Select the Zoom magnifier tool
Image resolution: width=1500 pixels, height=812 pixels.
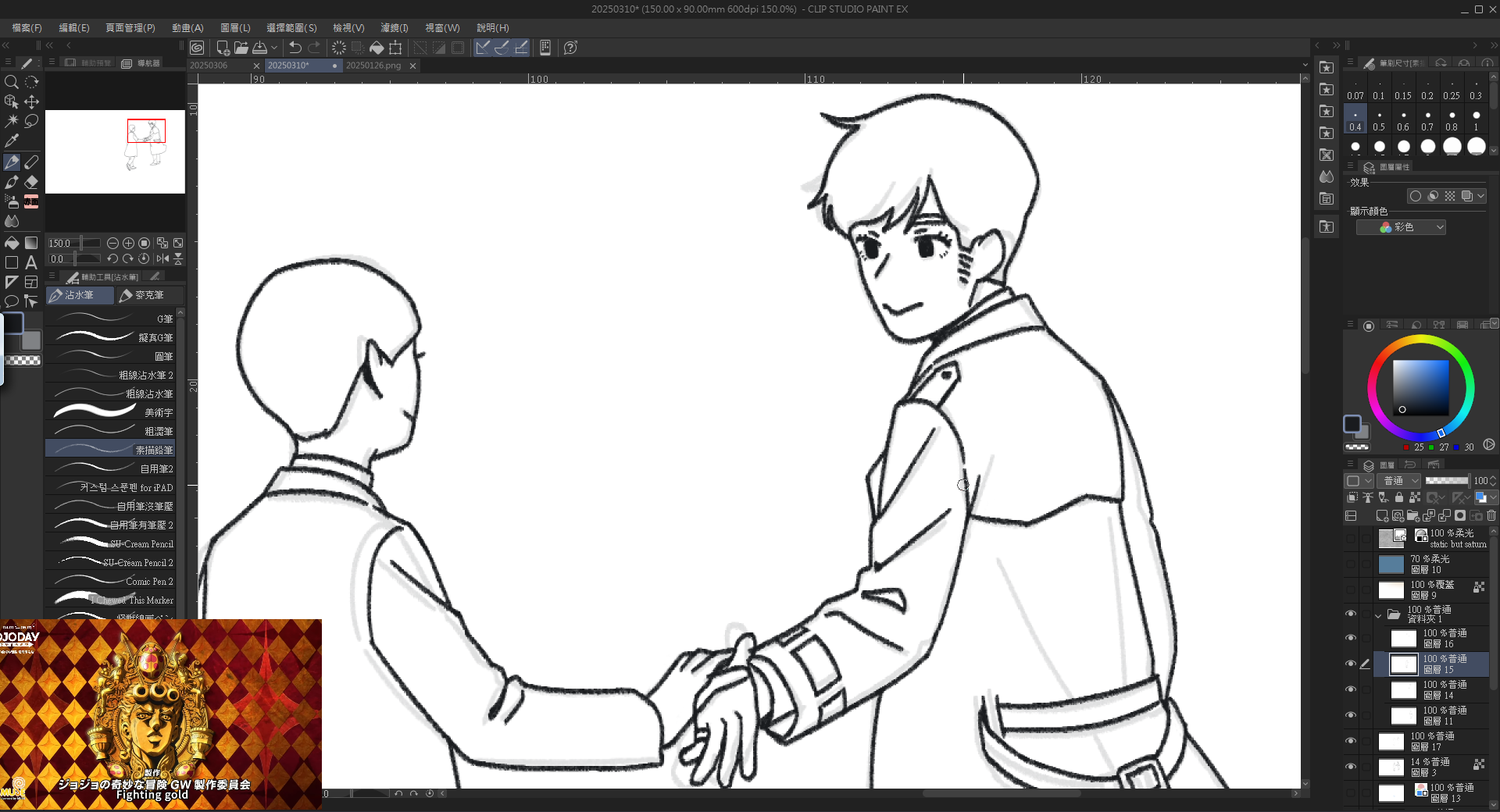11,82
